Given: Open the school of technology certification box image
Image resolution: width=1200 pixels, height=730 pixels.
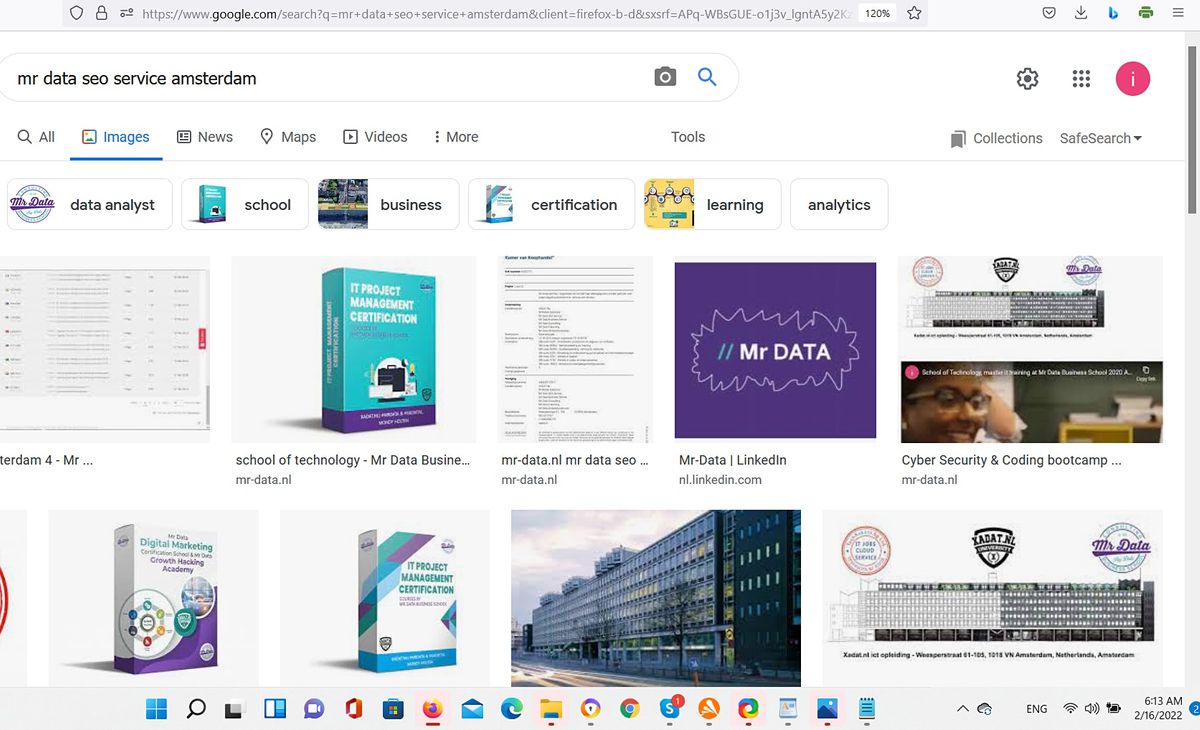Looking at the screenshot, I should [353, 349].
